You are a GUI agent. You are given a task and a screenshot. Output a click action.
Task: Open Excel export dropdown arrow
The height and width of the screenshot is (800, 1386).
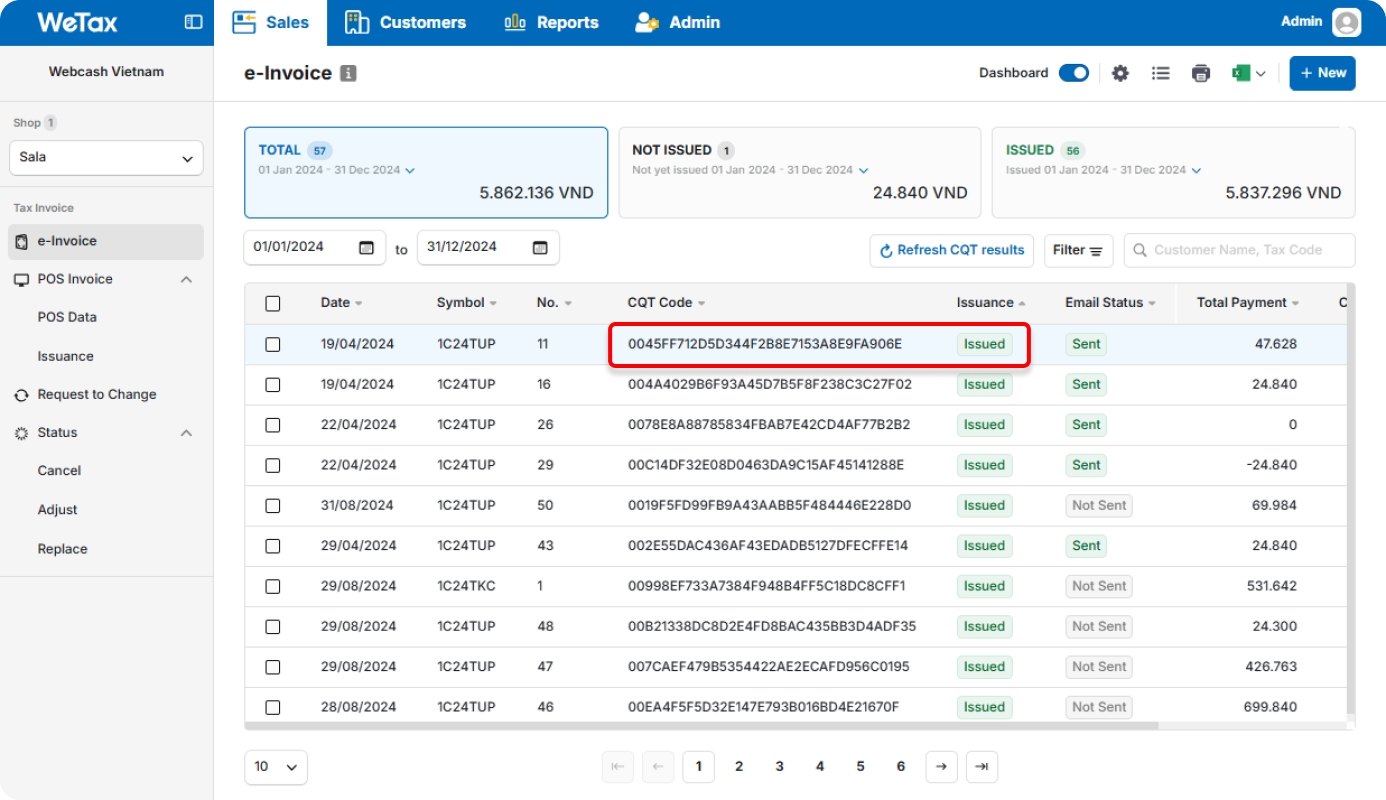click(x=1261, y=73)
